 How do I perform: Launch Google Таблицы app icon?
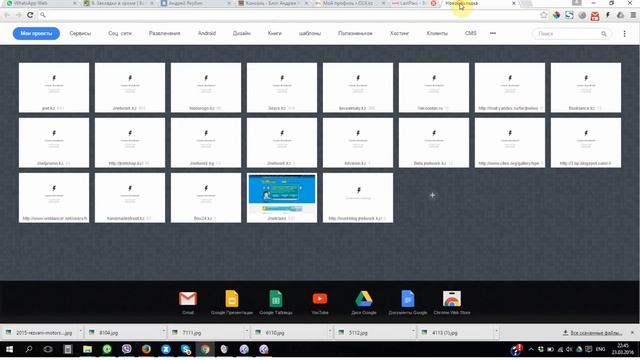coord(276,299)
